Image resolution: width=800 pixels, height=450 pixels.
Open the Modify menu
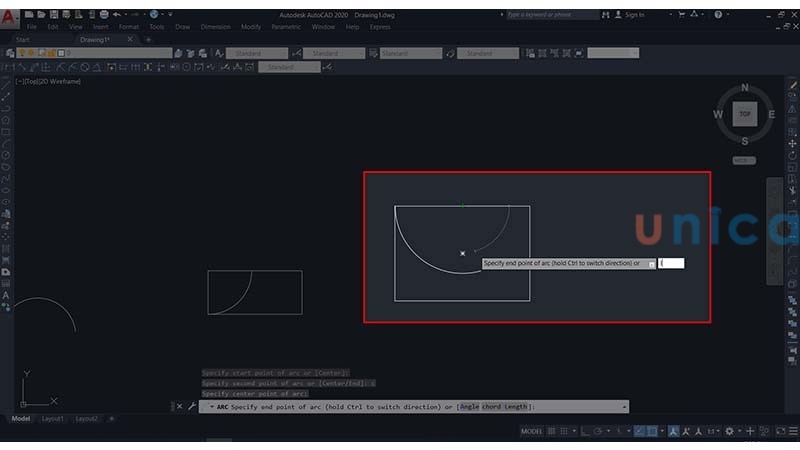coord(251,27)
